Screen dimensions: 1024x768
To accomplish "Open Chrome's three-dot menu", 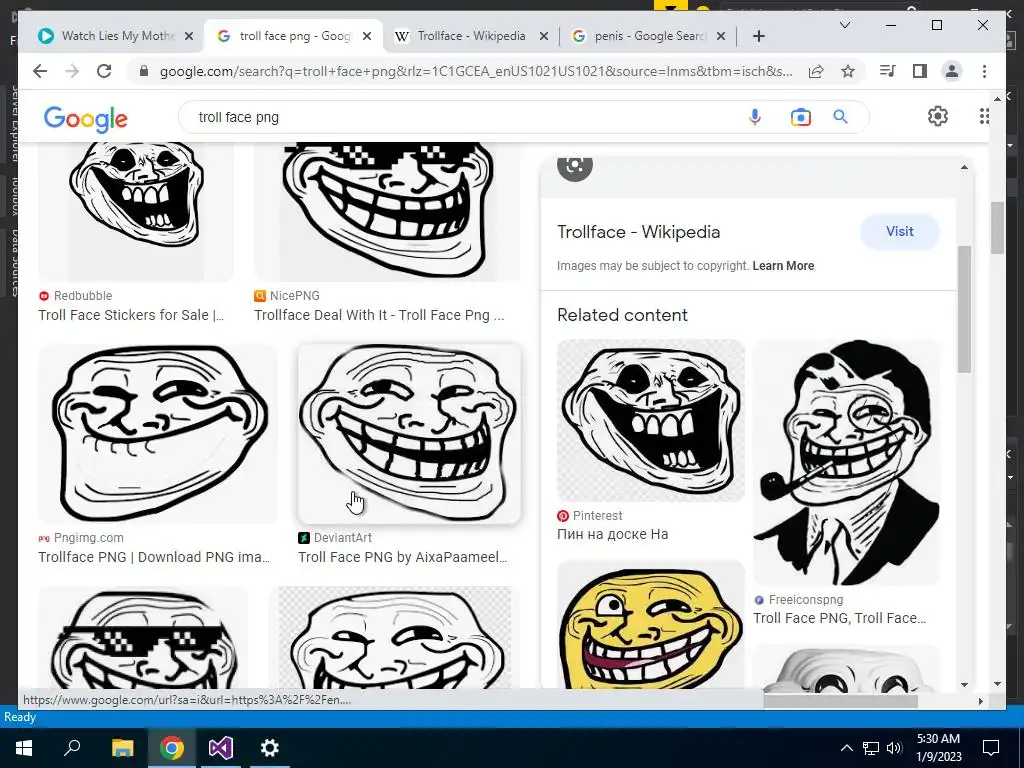I will coord(984,71).
